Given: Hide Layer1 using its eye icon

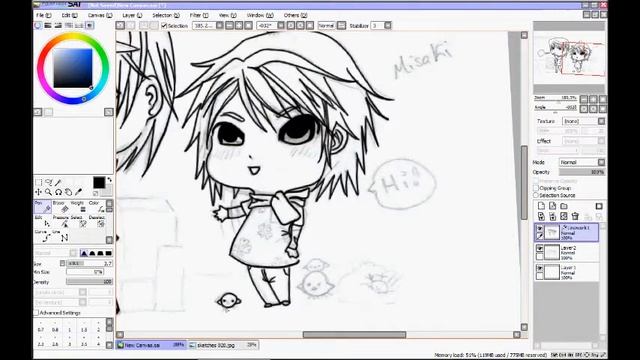Looking at the screenshot, I should click(540, 268).
